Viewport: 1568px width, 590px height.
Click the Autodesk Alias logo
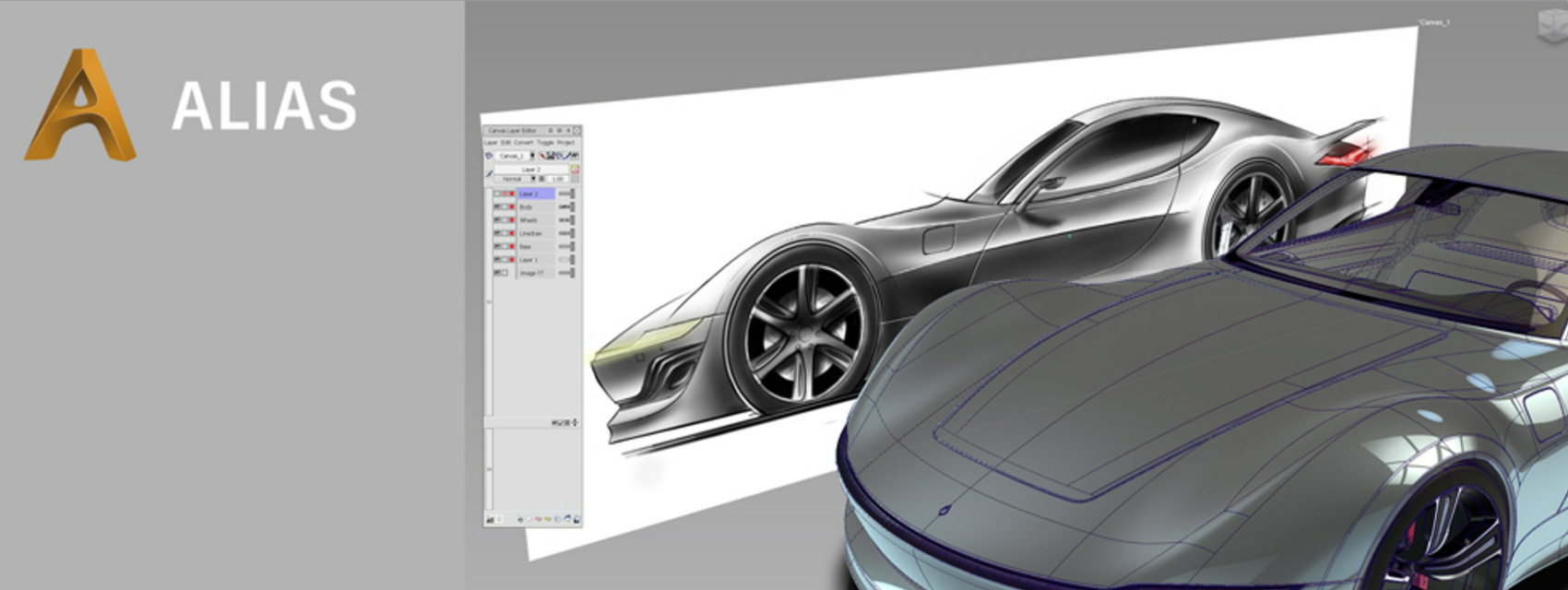coord(80,105)
